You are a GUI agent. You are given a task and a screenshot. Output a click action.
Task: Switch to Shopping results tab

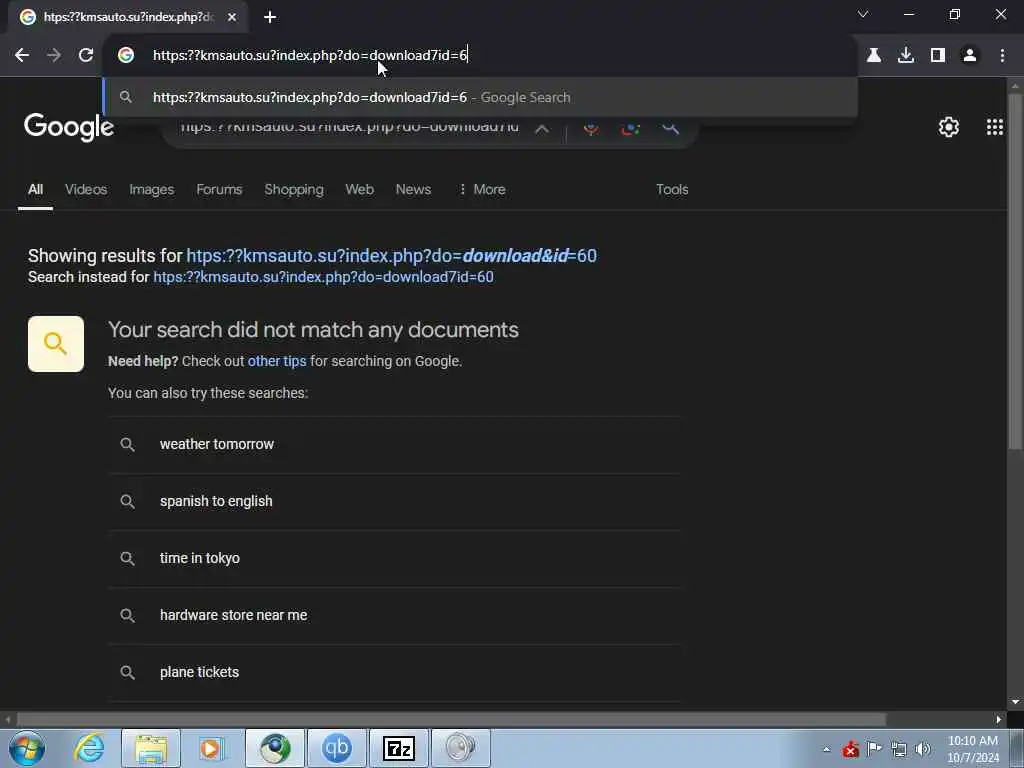click(x=294, y=189)
